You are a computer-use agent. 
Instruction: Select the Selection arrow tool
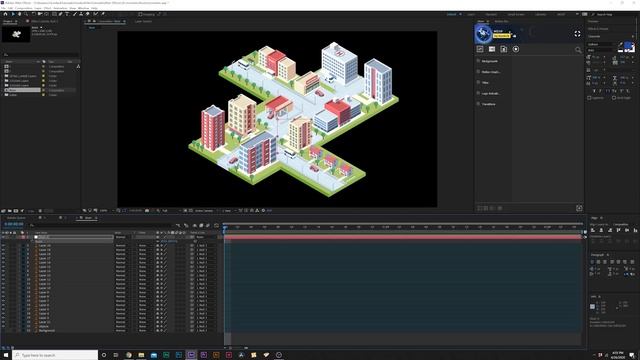pos(13,14)
